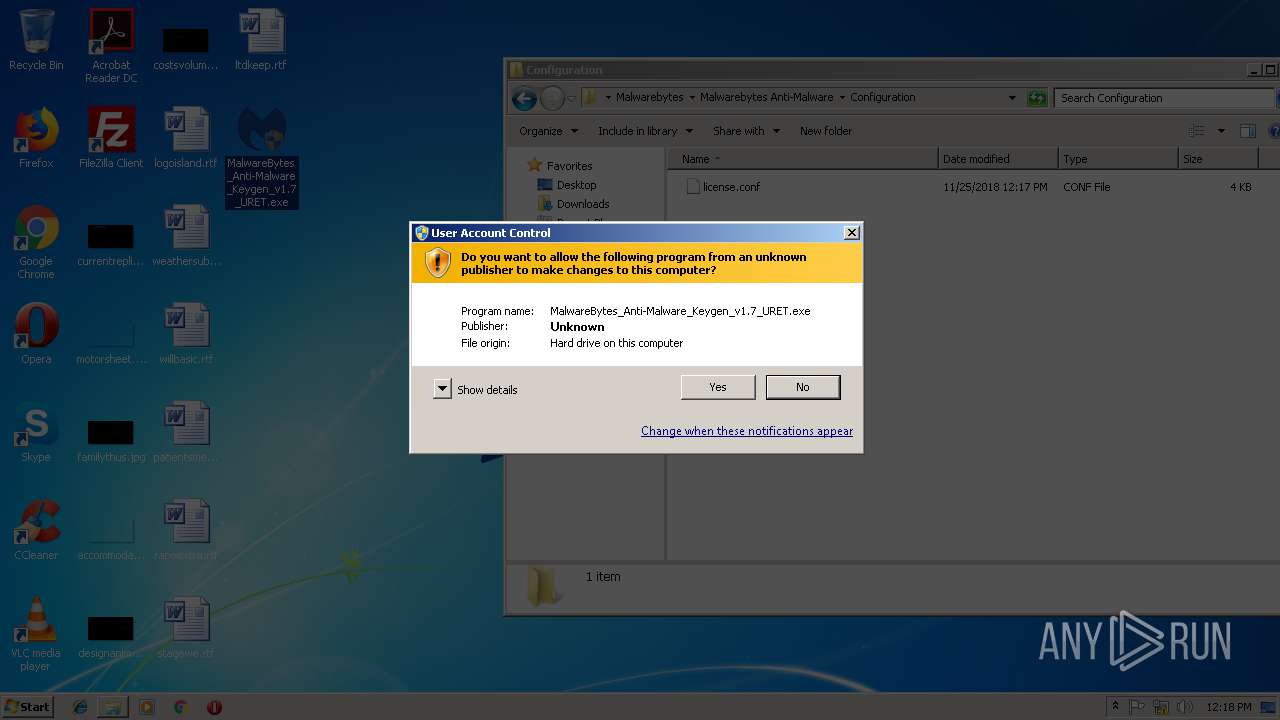Open VLC media player desktop shortcut
The height and width of the screenshot is (720, 1280).
point(36,635)
